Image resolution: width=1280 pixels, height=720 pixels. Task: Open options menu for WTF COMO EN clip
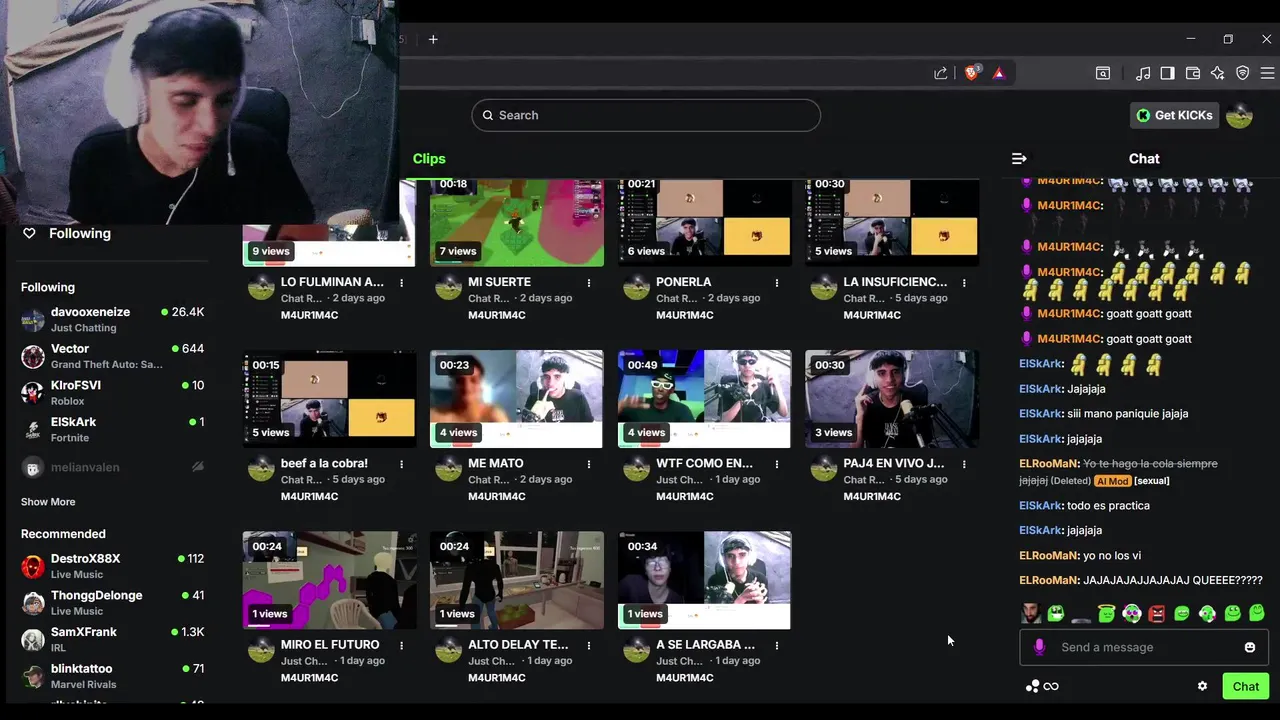[776, 464]
